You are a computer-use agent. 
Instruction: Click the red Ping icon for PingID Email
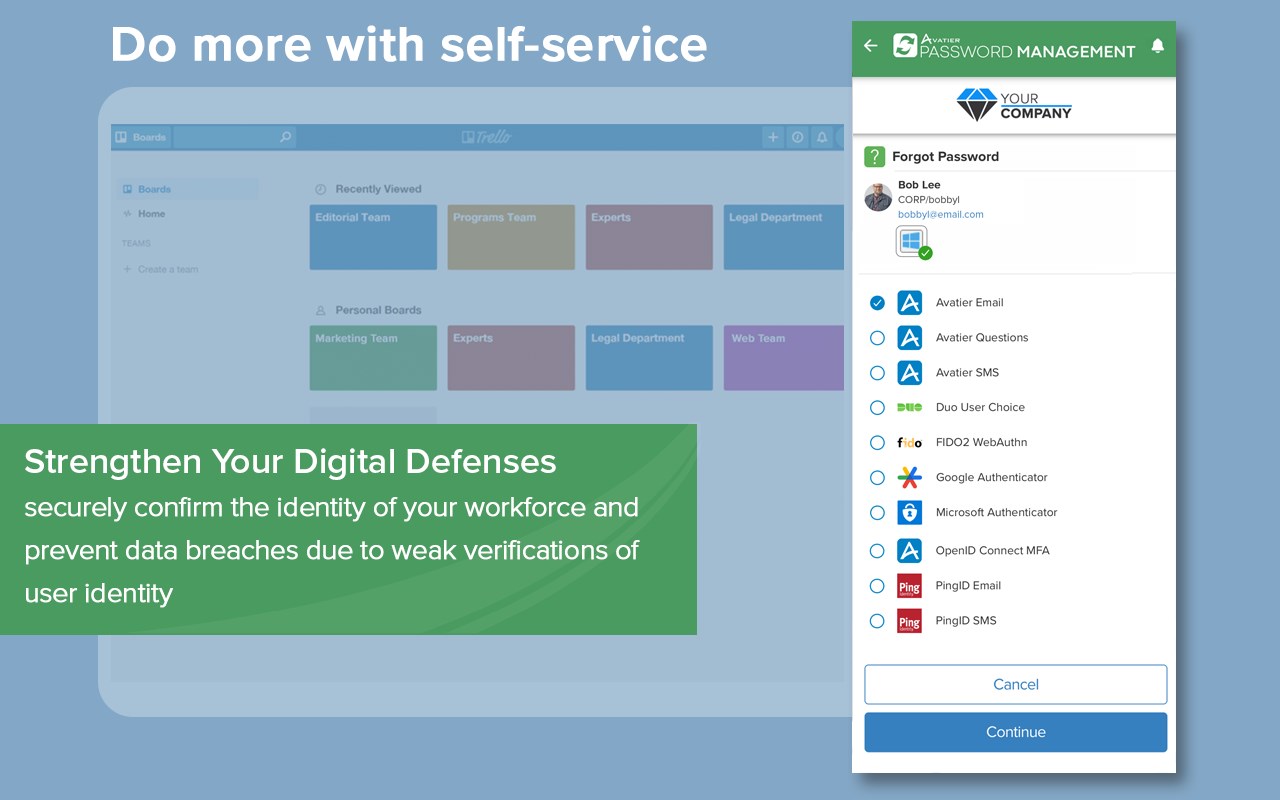click(909, 586)
